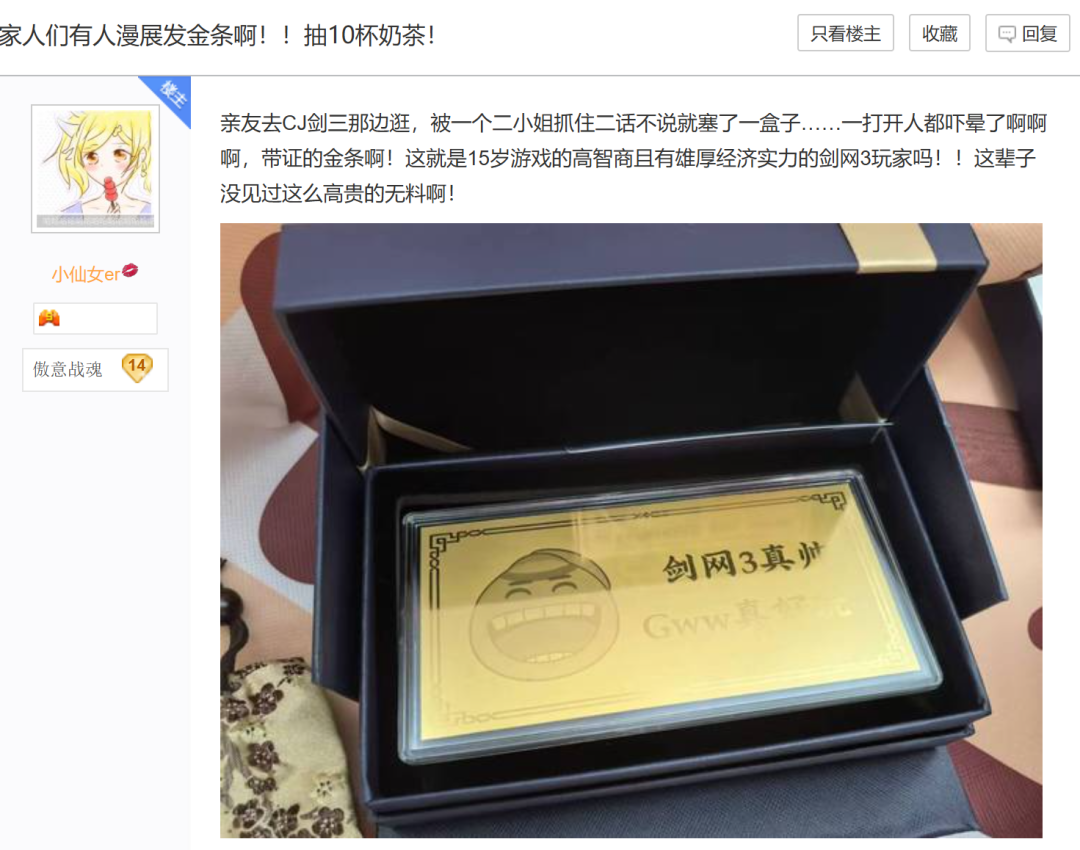The image size is (1080, 850).
Task: Click the 收藏 button
Action: click(x=939, y=33)
